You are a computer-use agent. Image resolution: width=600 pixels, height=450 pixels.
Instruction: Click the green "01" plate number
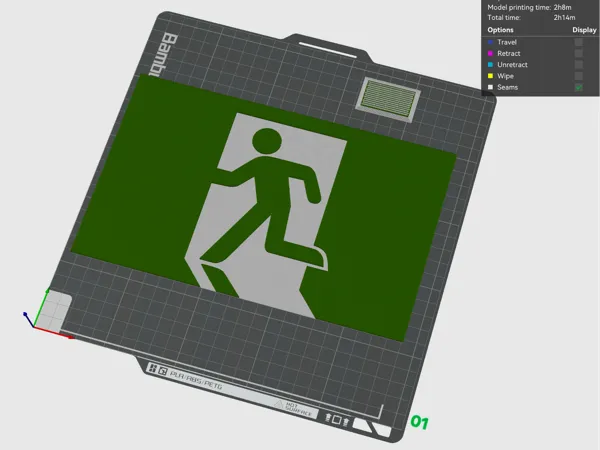tap(419, 422)
